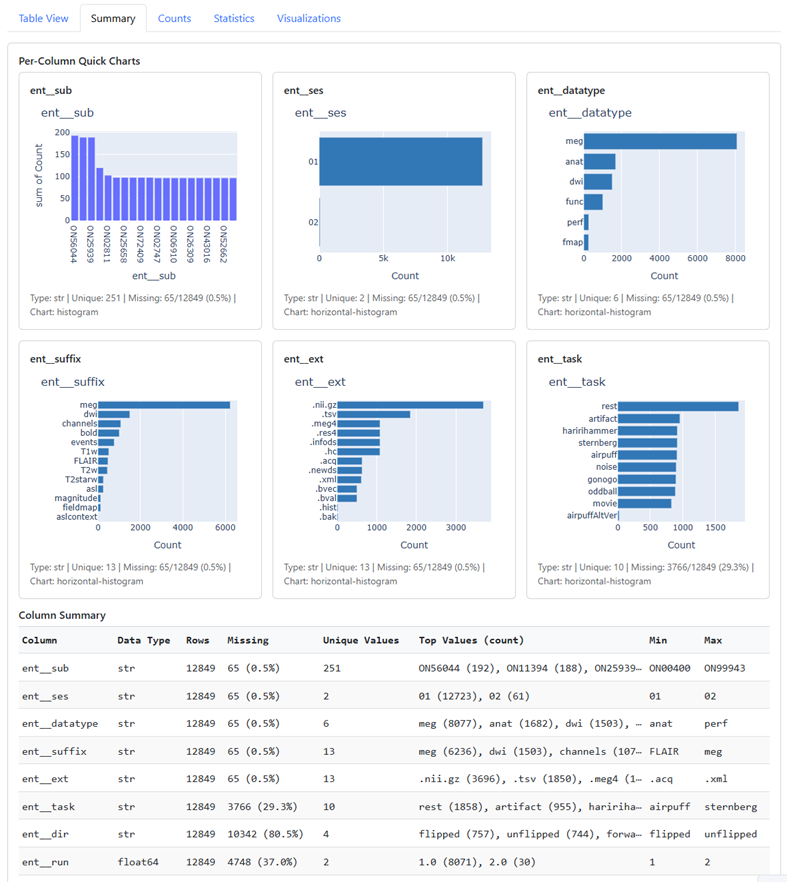The width and height of the screenshot is (787, 882).
Task: Click the float64 data type cell
Action: coord(138,862)
